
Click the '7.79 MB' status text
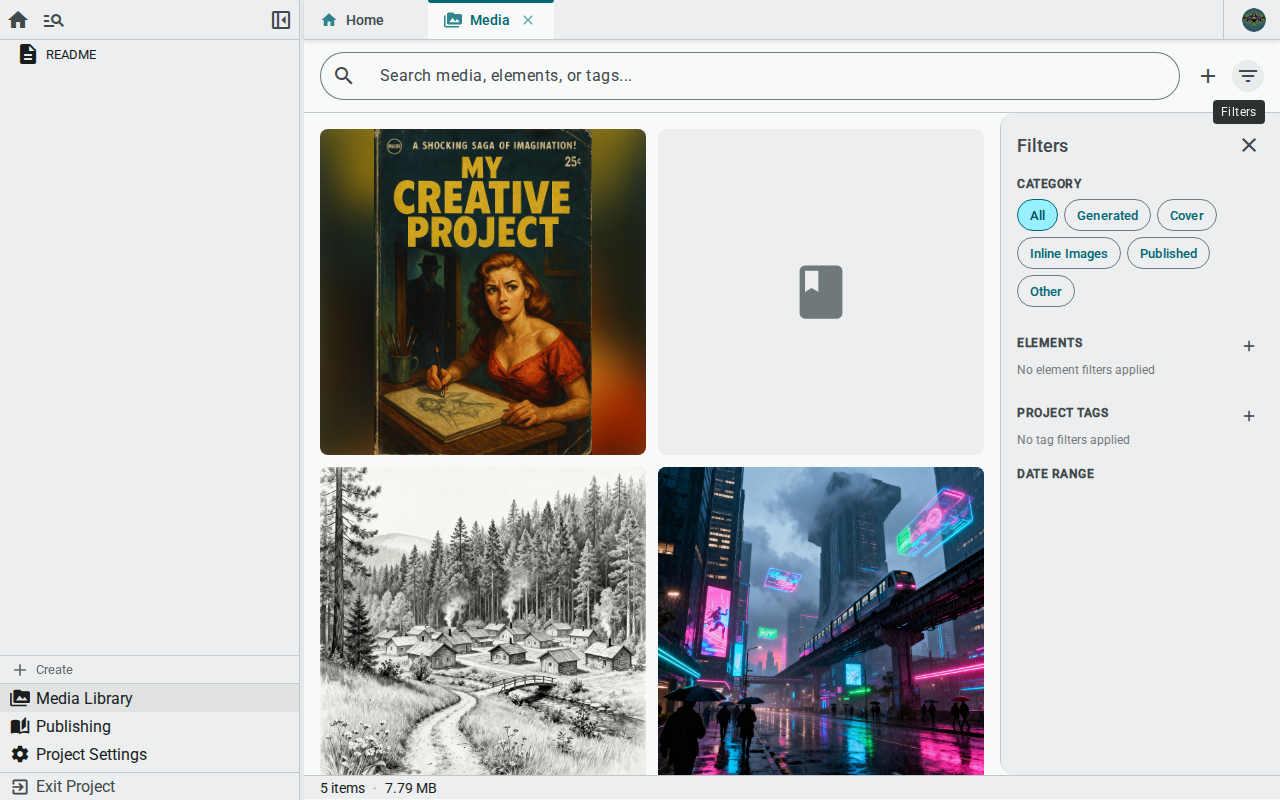tap(411, 788)
